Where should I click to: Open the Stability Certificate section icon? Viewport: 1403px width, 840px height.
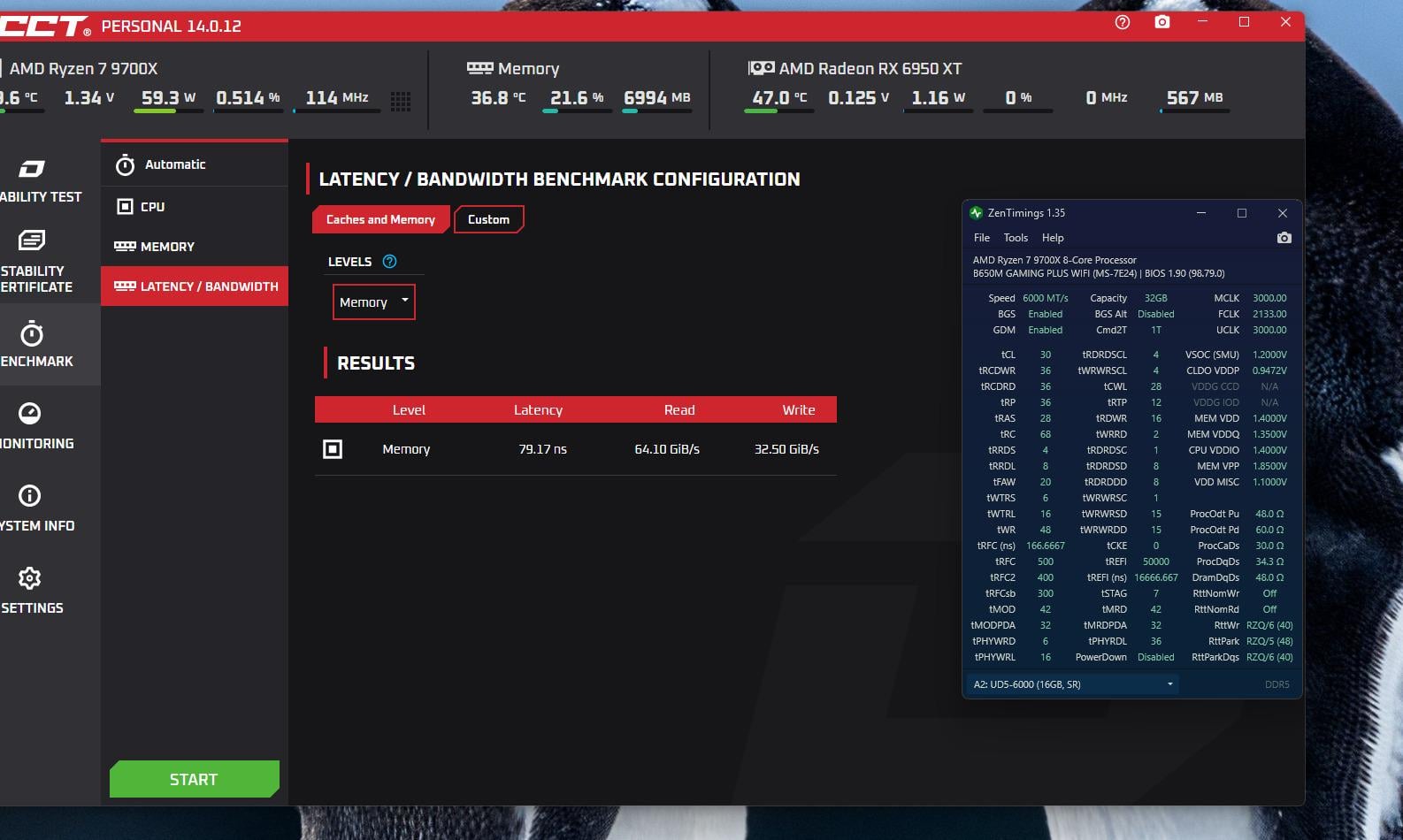pyautogui.click(x=32, y=240)
